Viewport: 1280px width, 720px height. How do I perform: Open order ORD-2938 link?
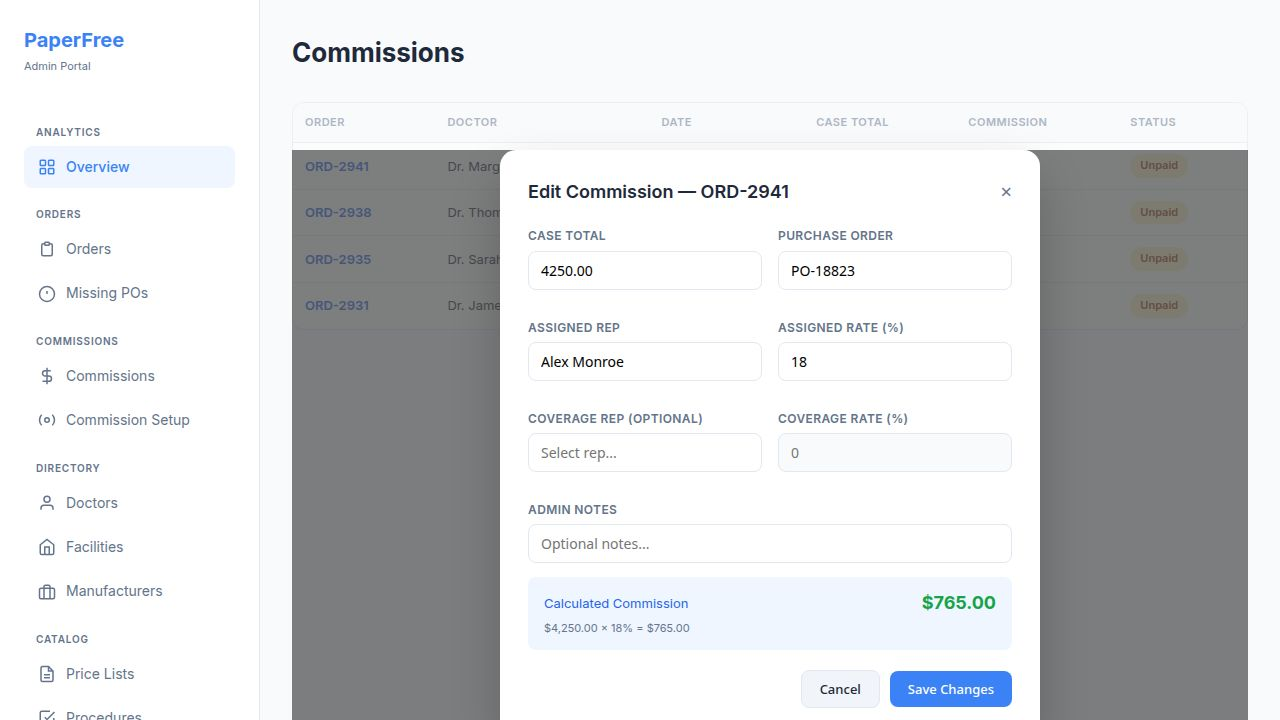point(338,212)
